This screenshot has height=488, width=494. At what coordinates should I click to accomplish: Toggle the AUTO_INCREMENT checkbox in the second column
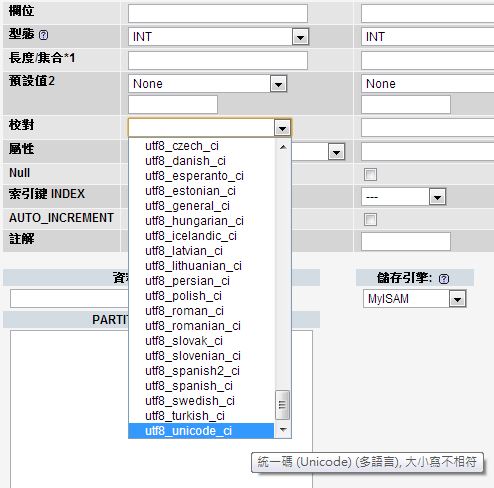pyautogui.click(x=370, y=220)
